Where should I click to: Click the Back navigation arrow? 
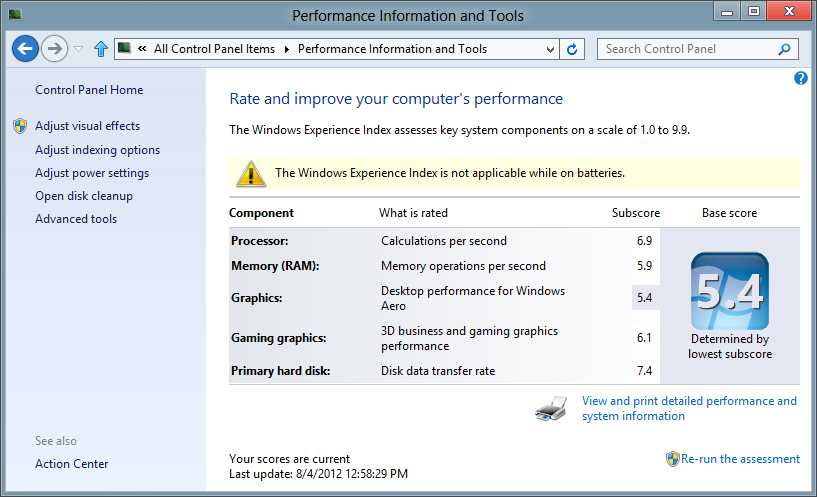26,49
